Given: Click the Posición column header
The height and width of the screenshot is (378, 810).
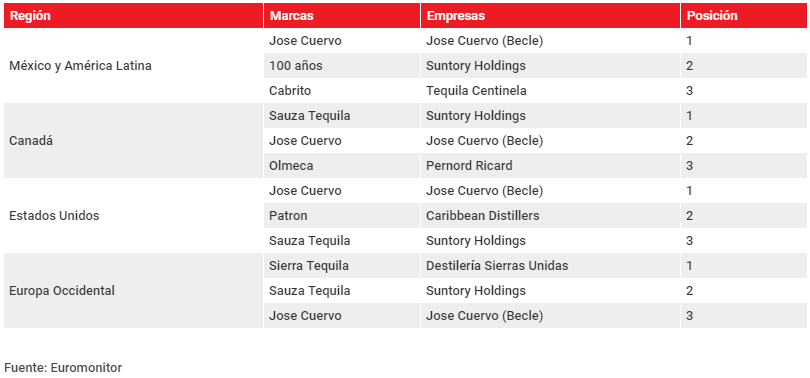Looking at the screenshot, I should coord(743,15).
